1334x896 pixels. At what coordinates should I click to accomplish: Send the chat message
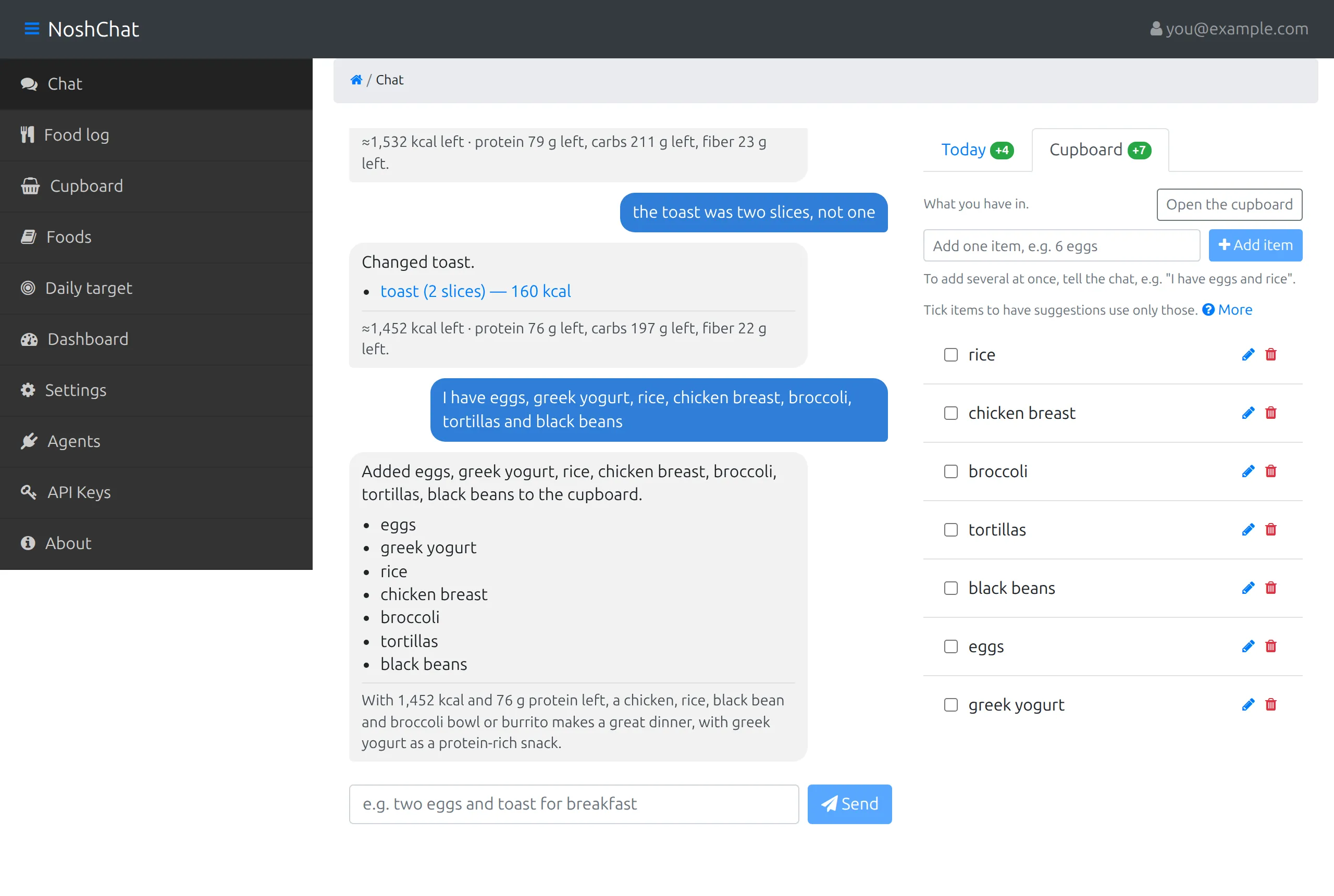pyautogui.click(x=849, y=804)
